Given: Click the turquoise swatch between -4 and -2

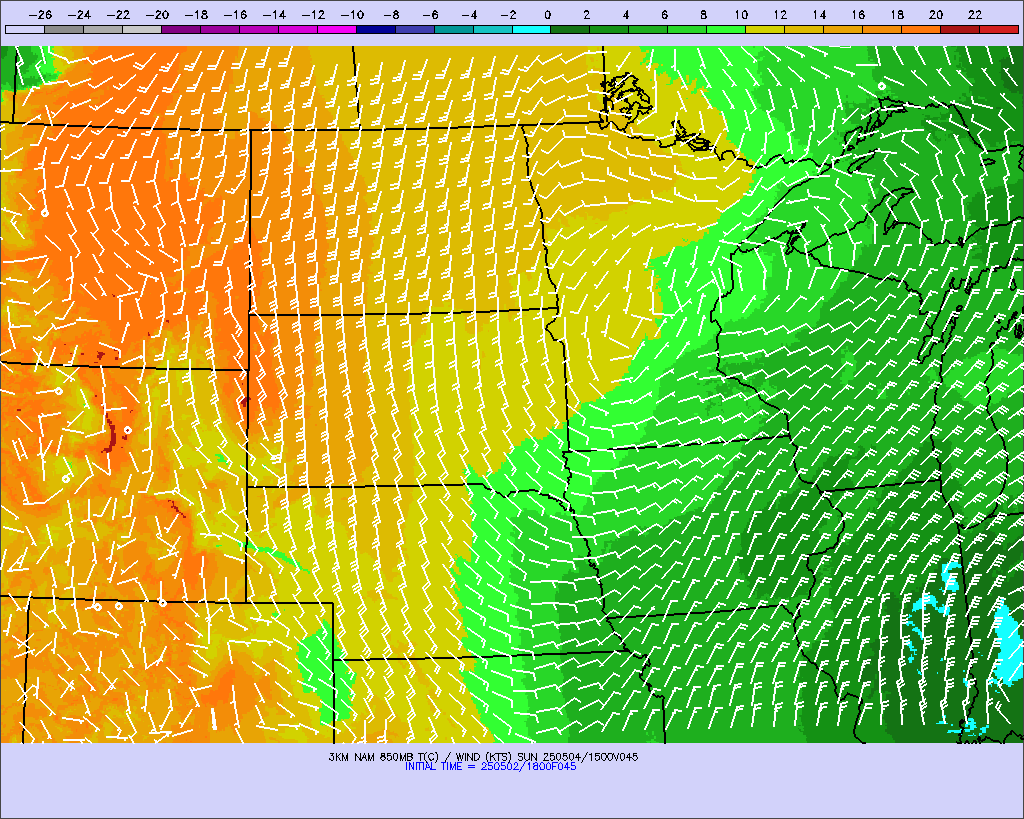Looking at the screenshot, I should click(x=492, y=29).
